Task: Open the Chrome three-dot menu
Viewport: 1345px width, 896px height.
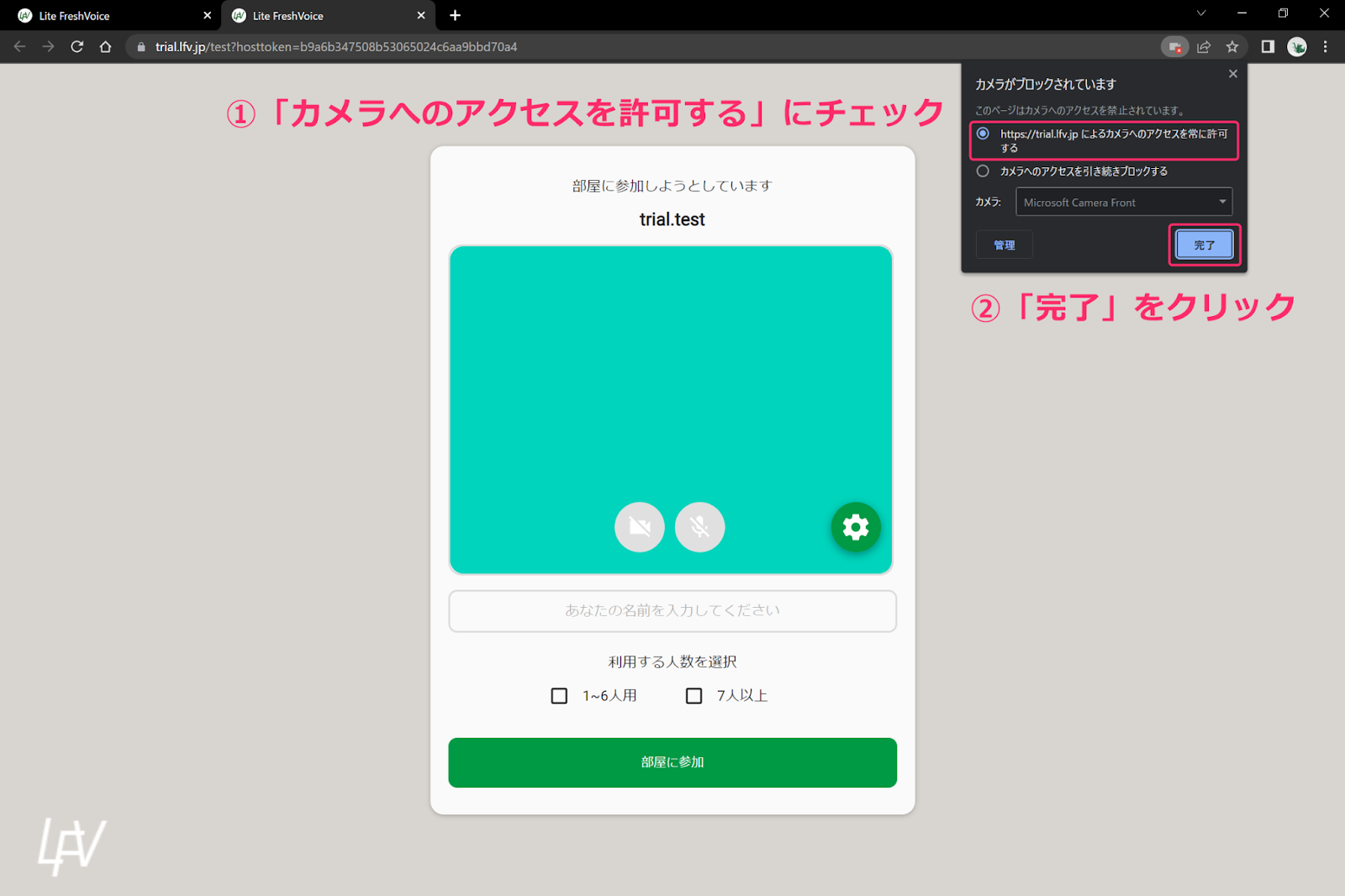Action: point(1326,47)
